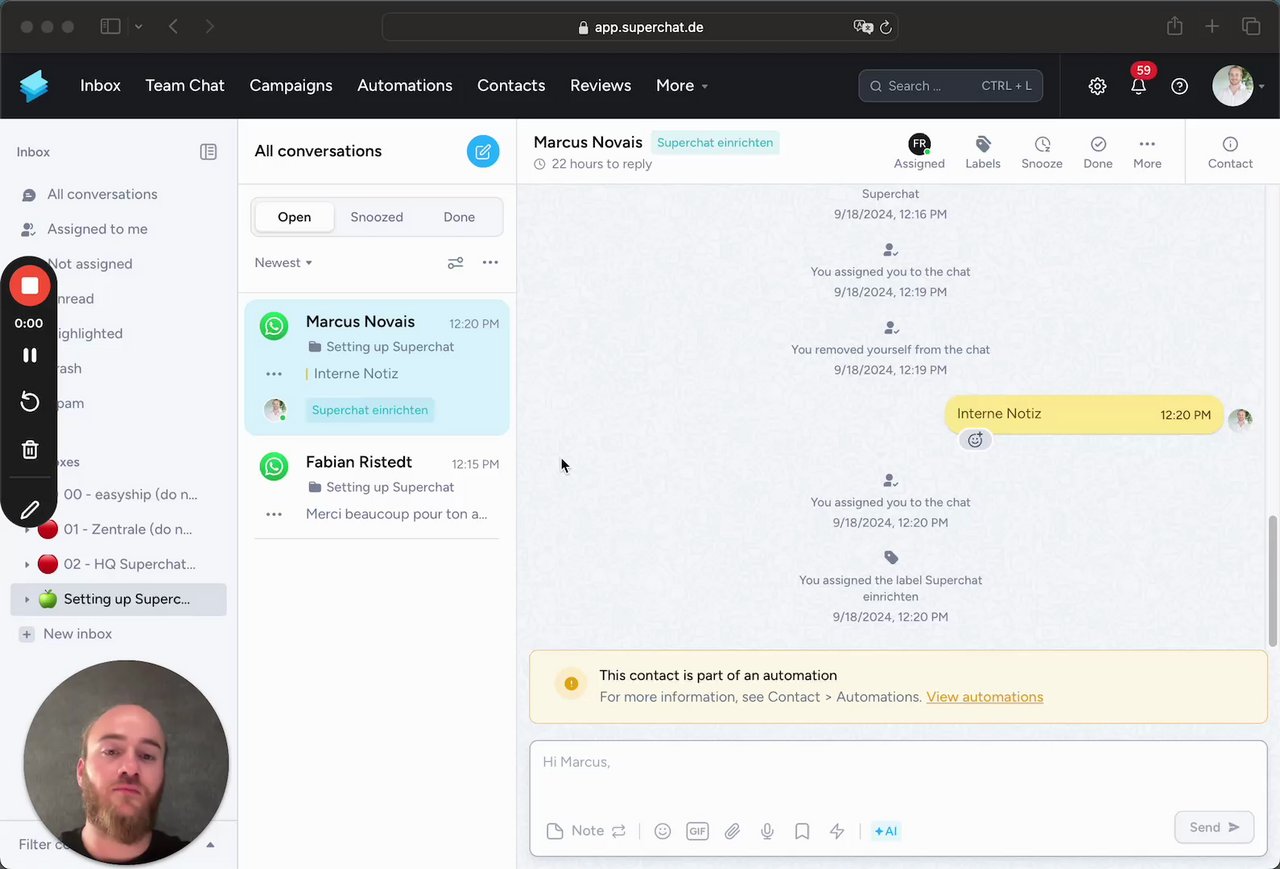1280x869 pixels.
Task: Restart the recording
Action: [x=30, y=402]
